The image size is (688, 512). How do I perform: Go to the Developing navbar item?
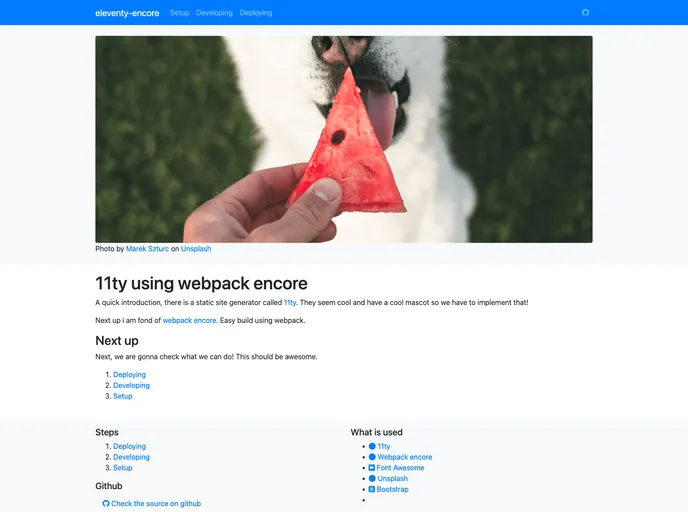(214, 13)
